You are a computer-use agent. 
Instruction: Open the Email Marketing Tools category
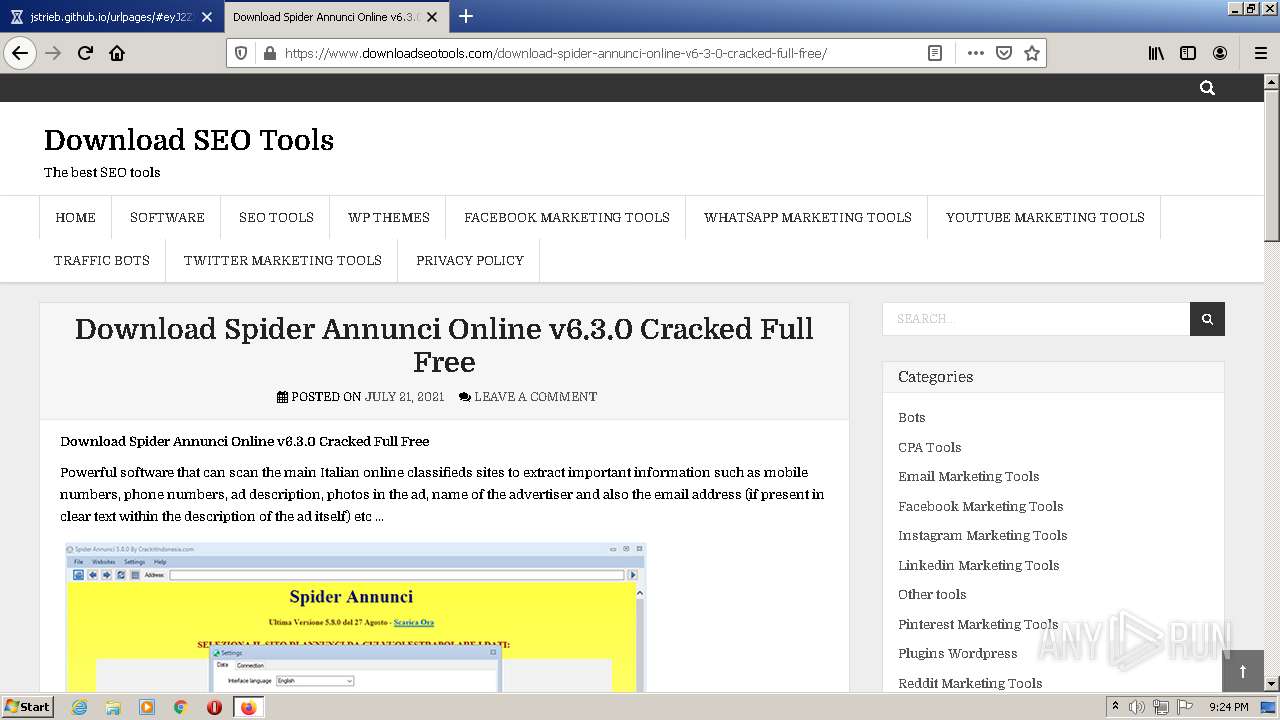click(969, 477)
